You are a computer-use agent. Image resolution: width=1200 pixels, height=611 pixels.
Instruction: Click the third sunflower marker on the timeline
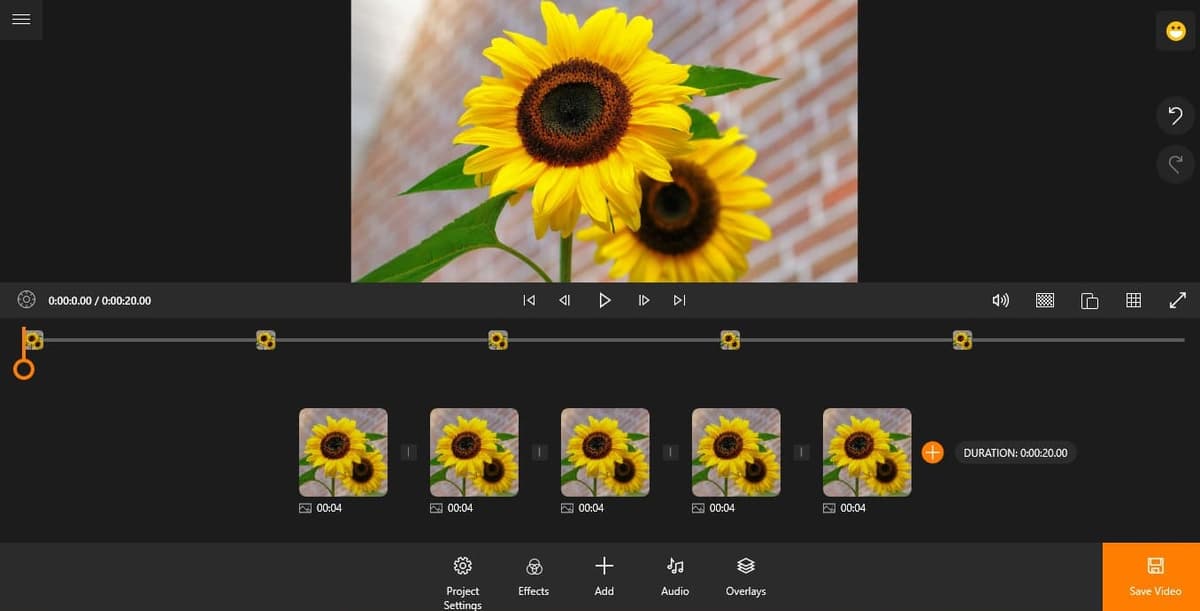(x=498, y=340)
